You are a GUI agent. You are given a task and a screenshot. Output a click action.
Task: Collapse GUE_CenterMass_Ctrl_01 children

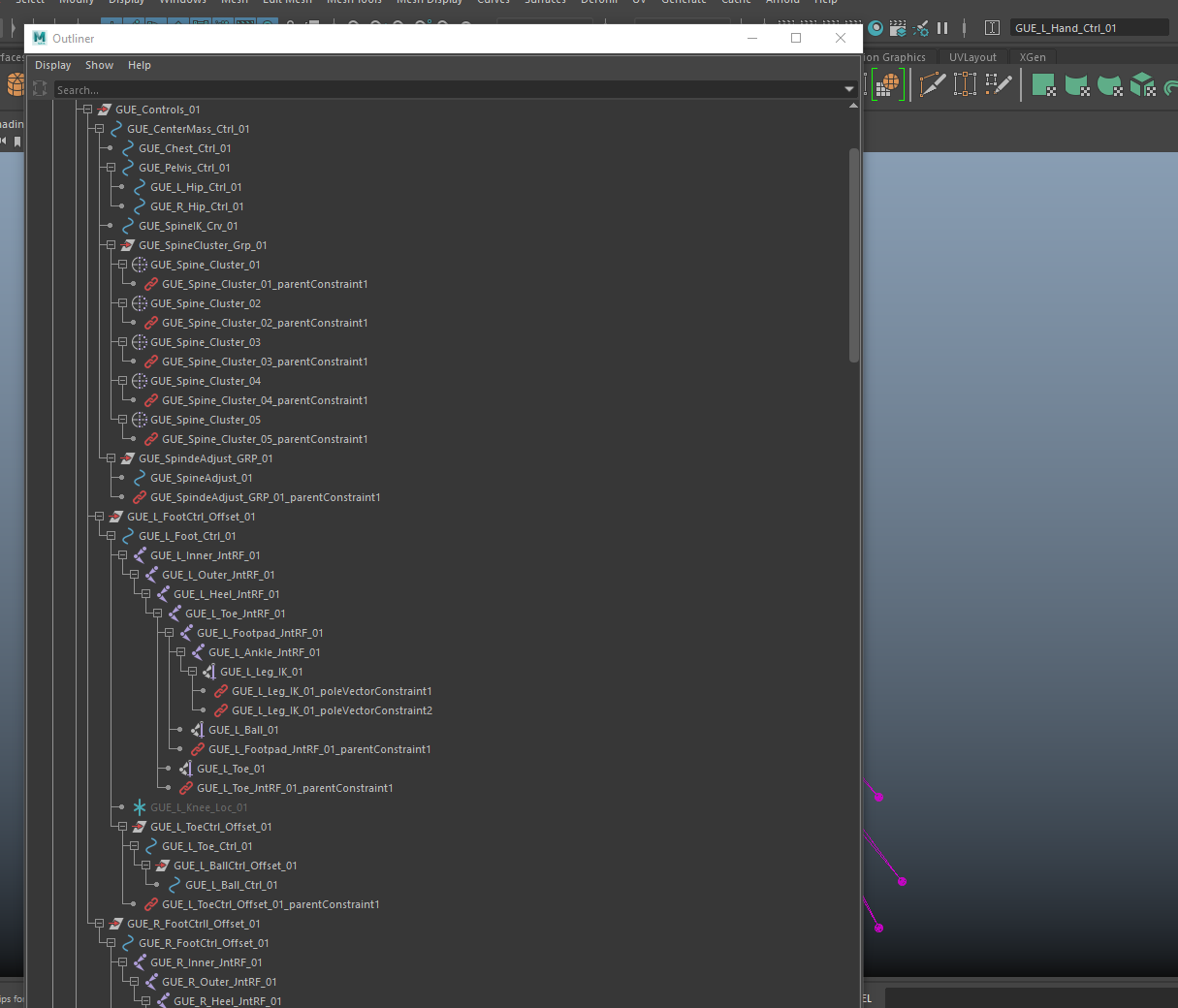point(99,129)
